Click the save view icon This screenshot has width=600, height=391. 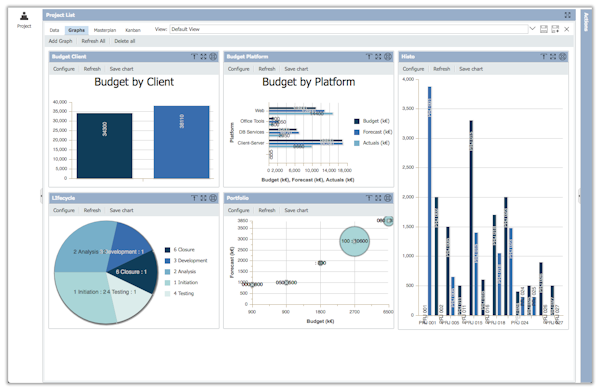click(544, 29)
